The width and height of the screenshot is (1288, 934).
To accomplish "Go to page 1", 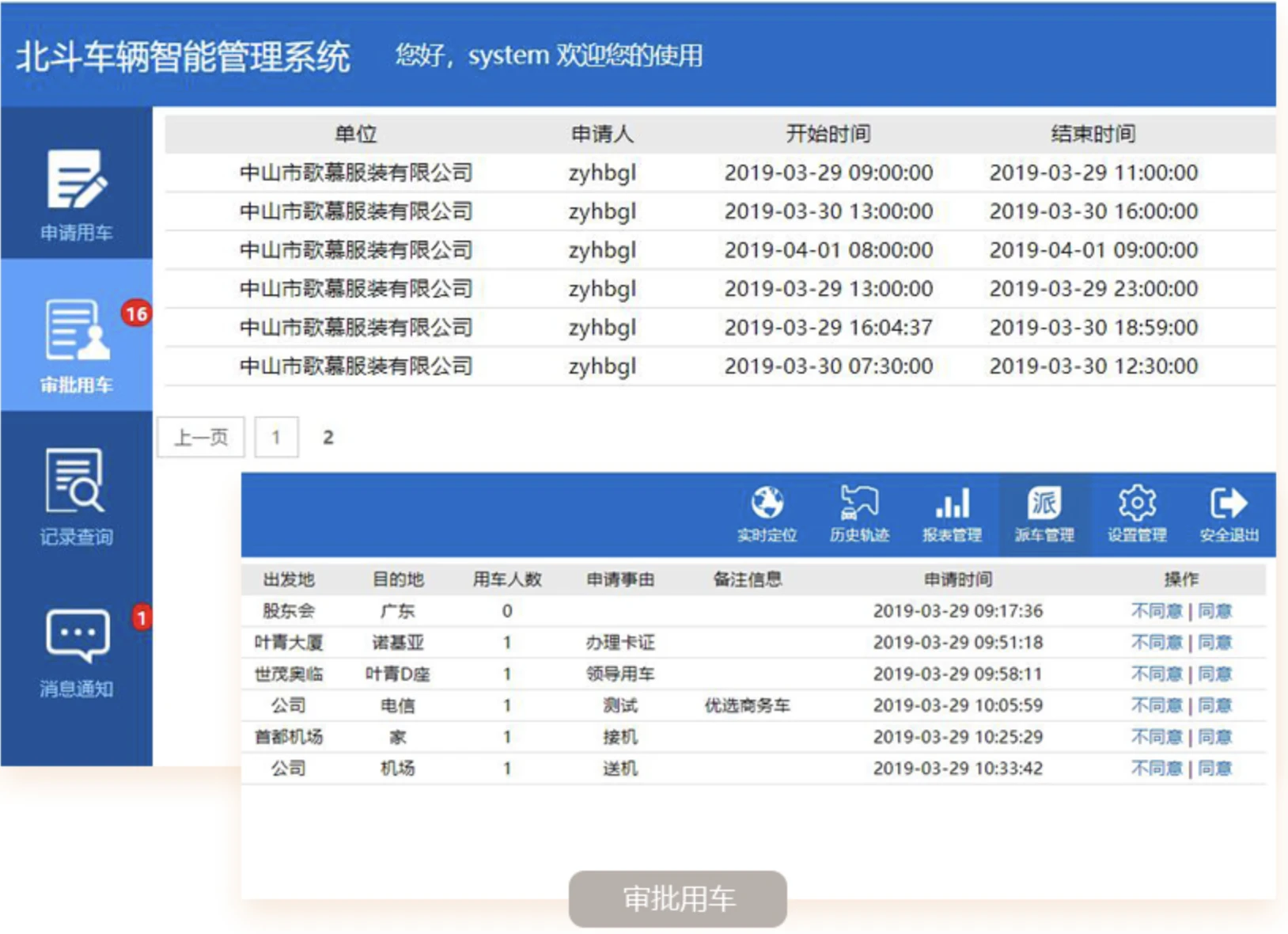I will tap(276, 437).
